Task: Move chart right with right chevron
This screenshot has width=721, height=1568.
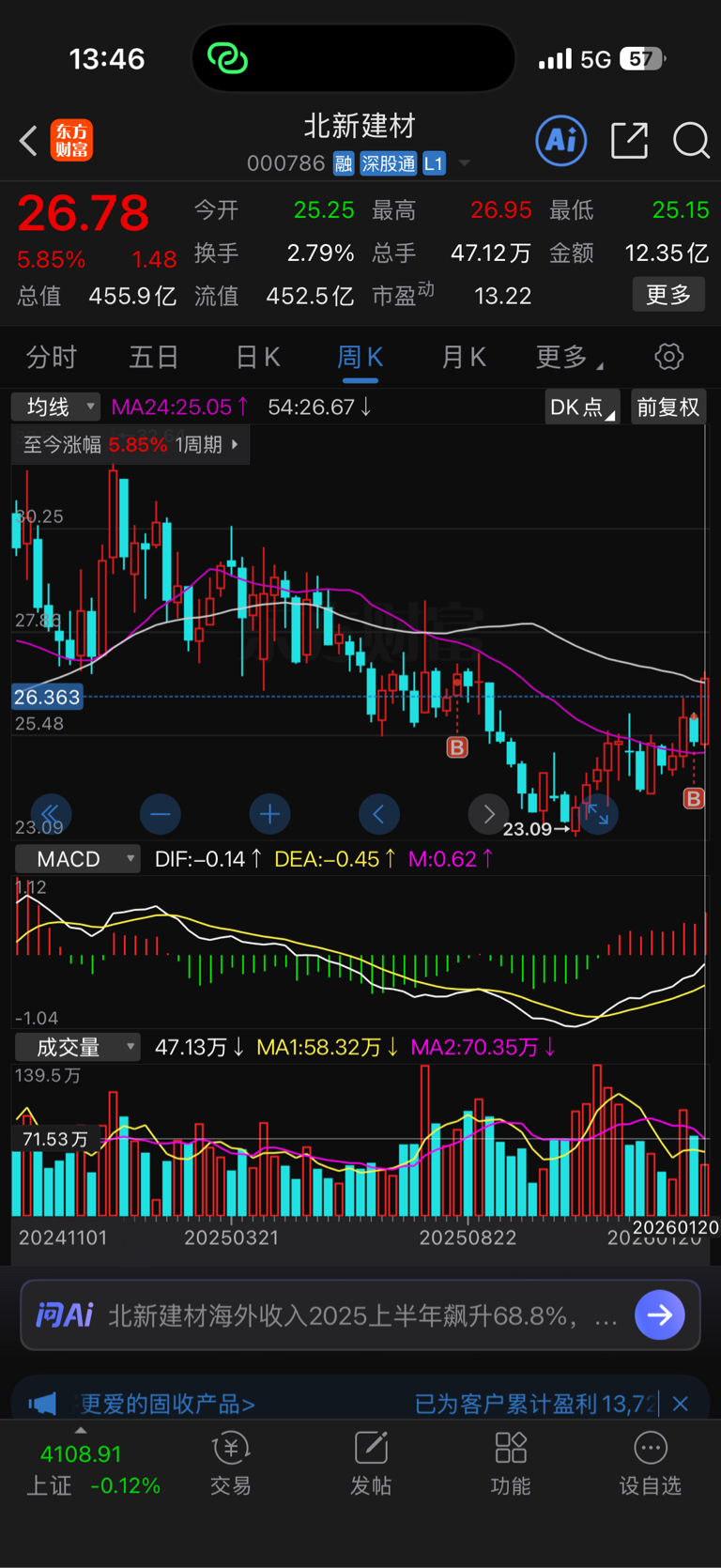Action: coord(488,814)
